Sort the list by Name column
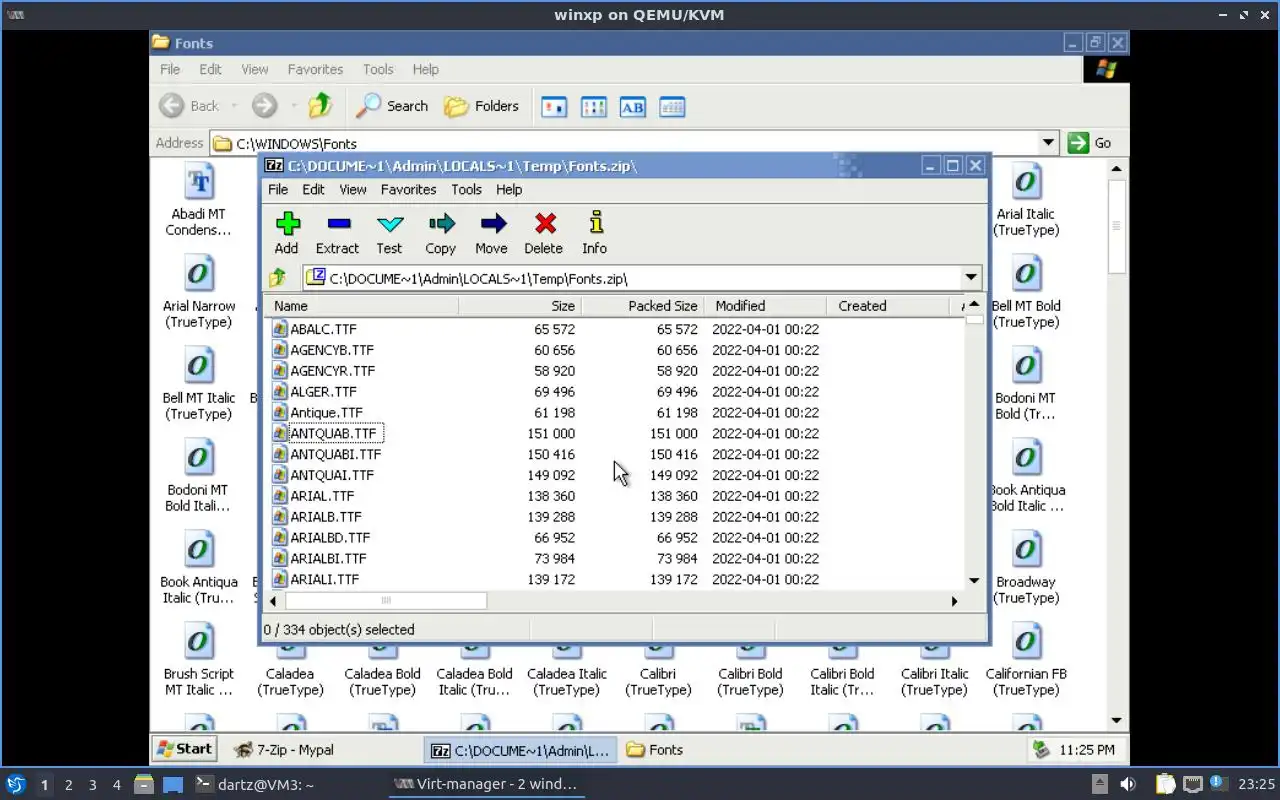Screen dimensions: 1280x800 [363, 306]
